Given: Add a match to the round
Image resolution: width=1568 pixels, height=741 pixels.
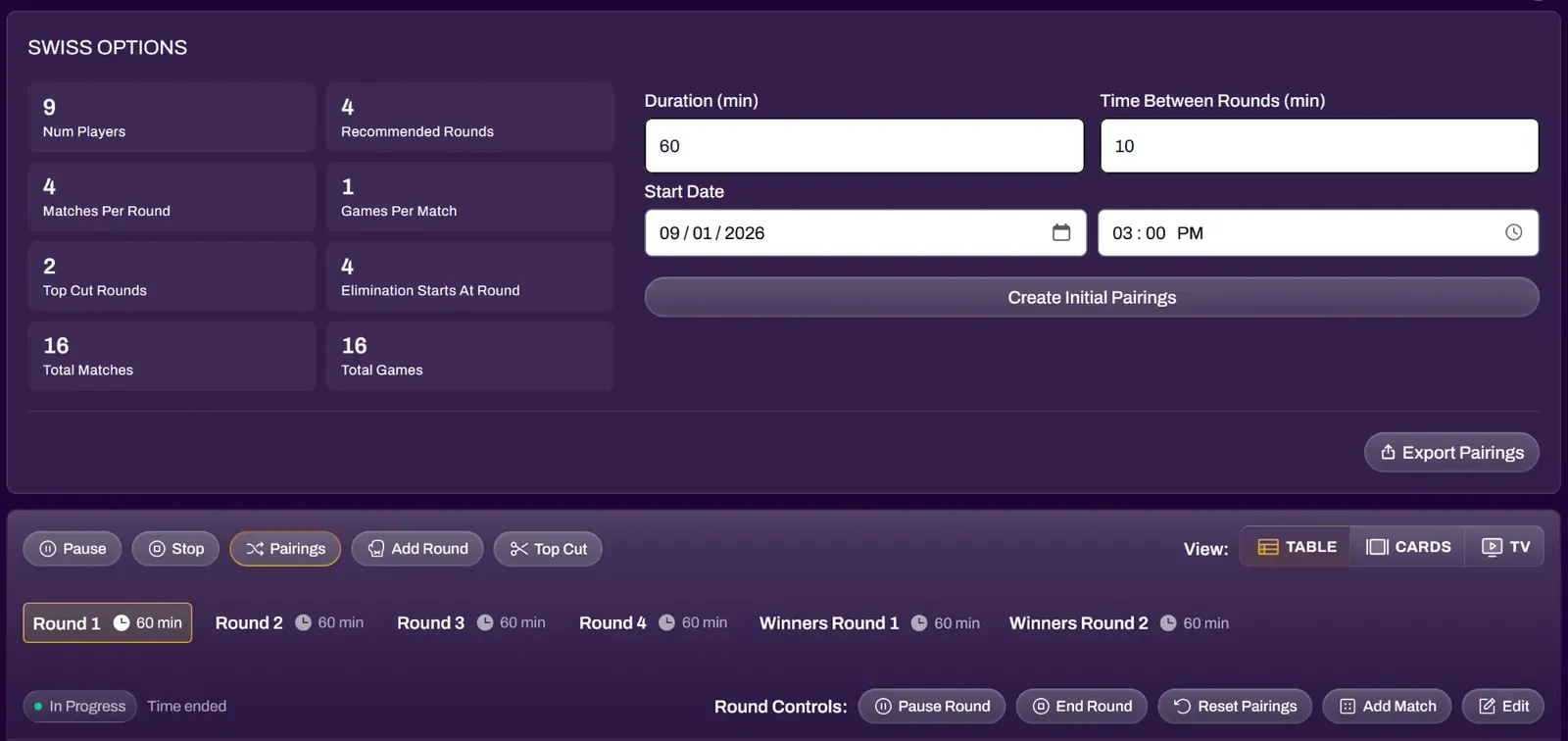Looking at the screenshot, I should pos(1388,706).
